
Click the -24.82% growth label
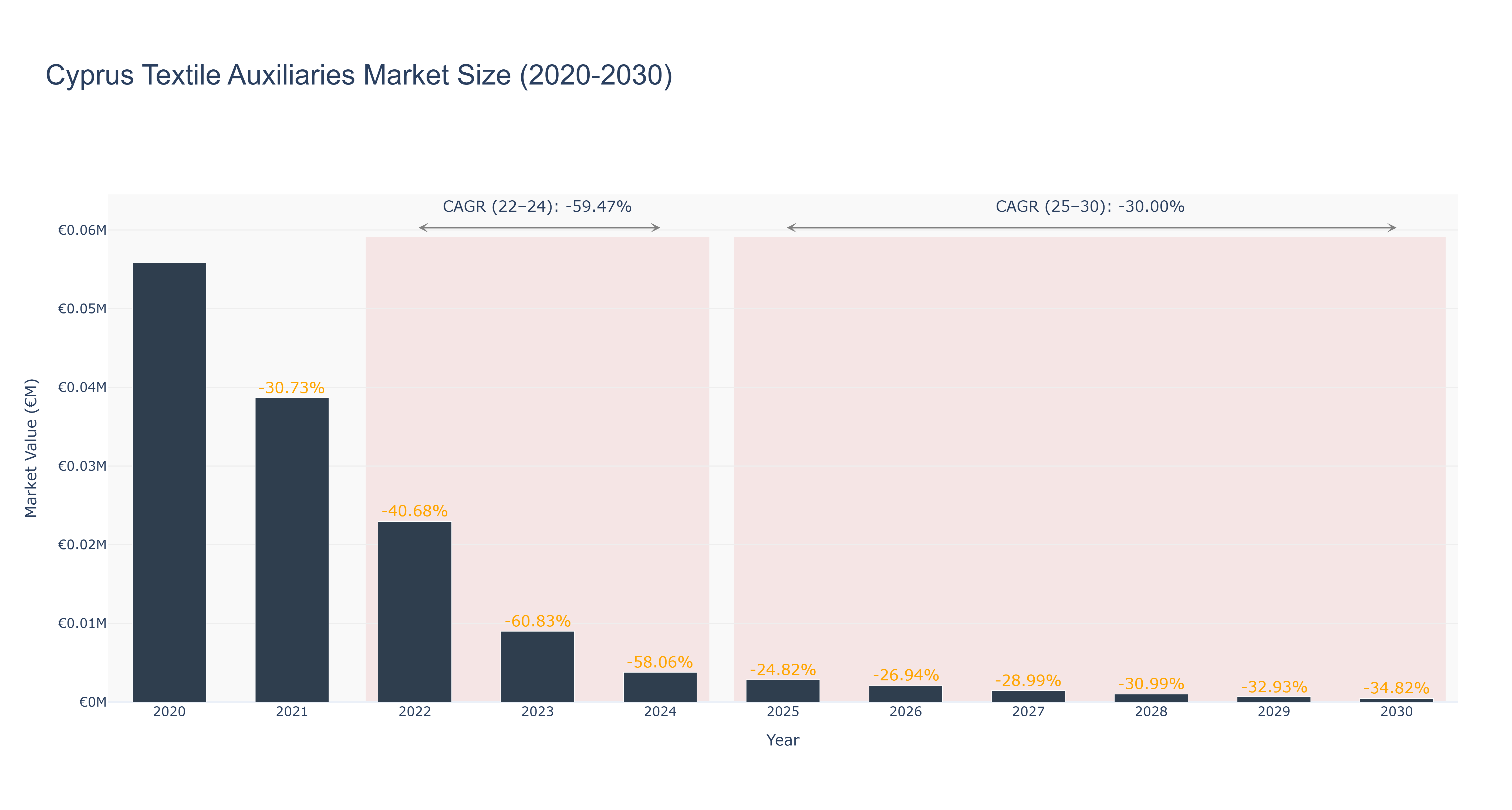[782, 670]
